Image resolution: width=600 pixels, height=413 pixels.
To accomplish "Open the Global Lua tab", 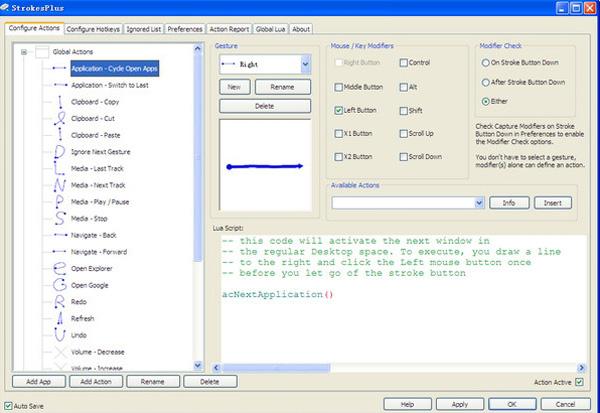I will 270,29.
